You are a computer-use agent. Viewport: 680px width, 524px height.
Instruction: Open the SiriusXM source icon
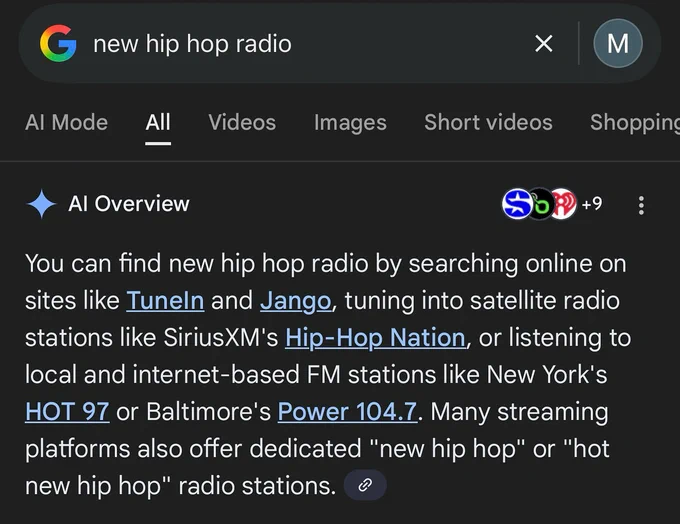pyautogui.click(x=517, y=204)
